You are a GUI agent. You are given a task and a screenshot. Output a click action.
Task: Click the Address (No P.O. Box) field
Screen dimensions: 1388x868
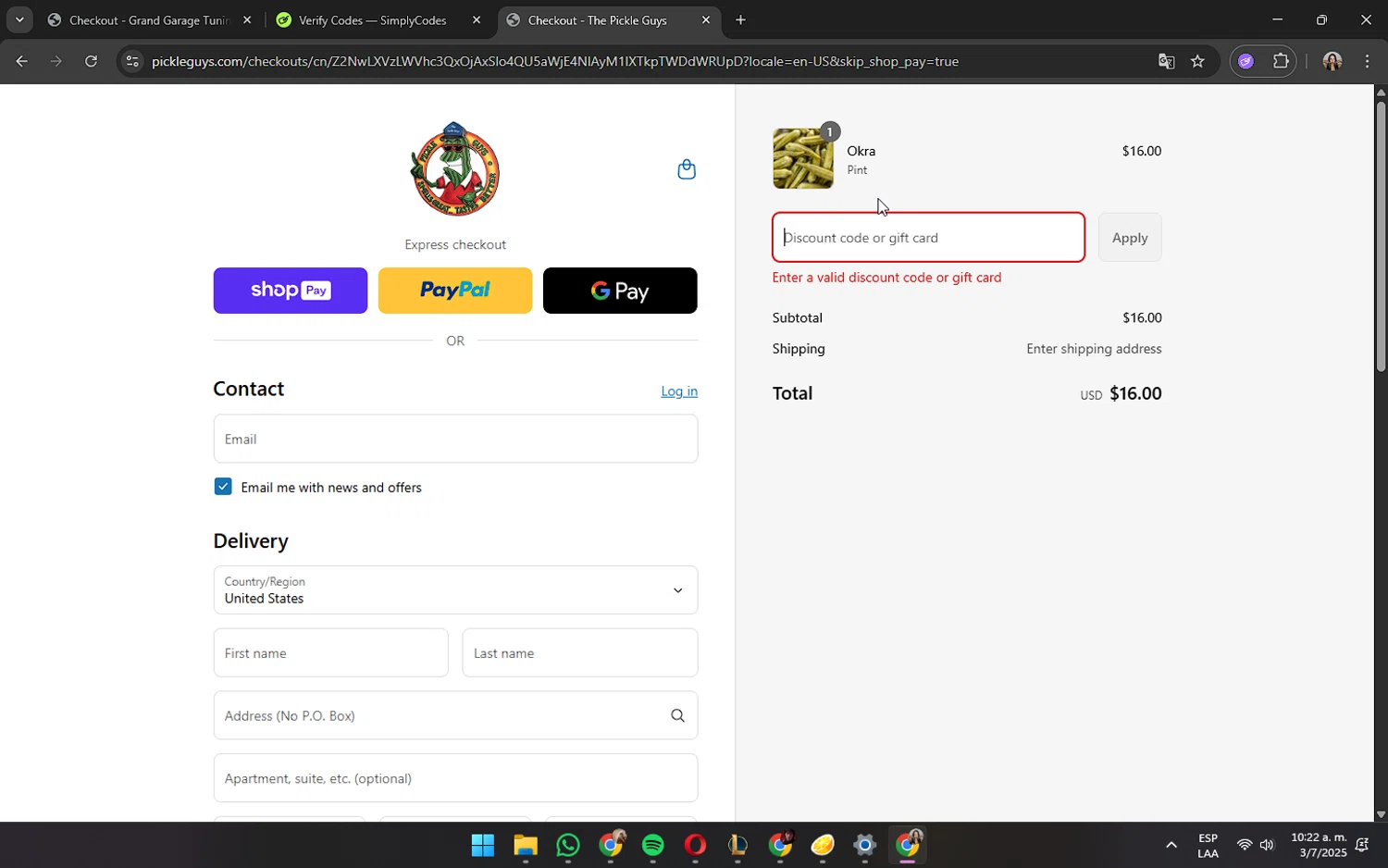[x=455, y=715]
